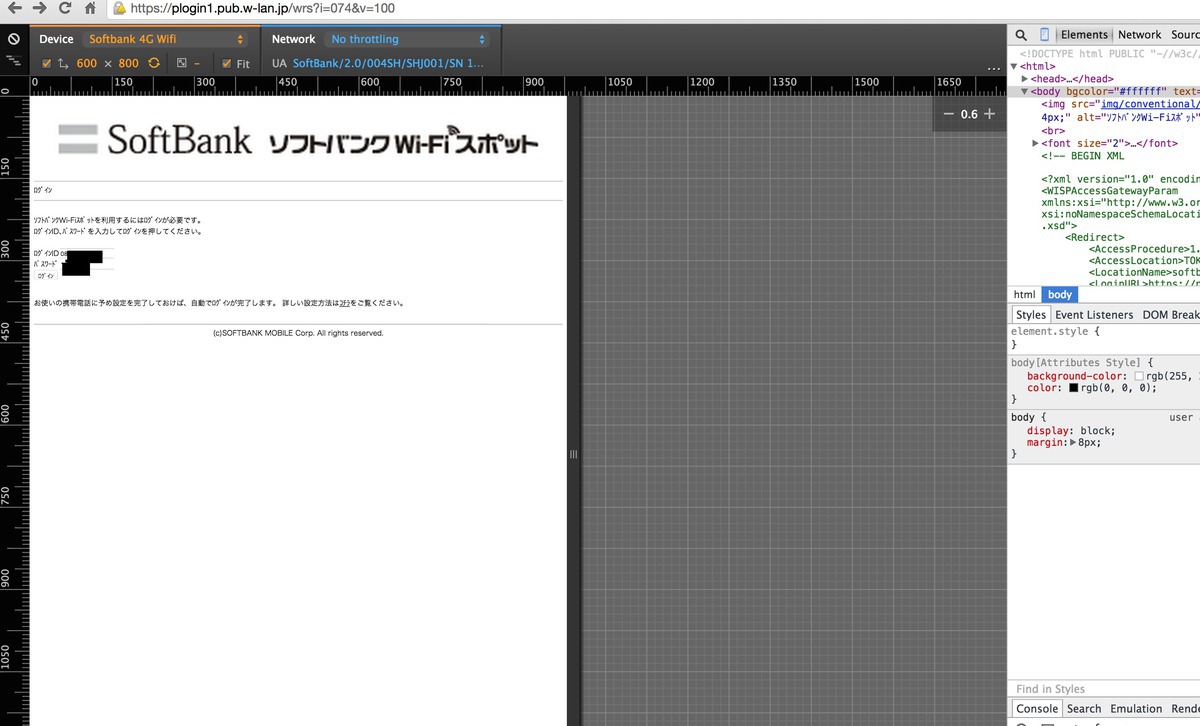Open the Styles sidebar tab
The image size is (1200, 726).
[1030, 315]
